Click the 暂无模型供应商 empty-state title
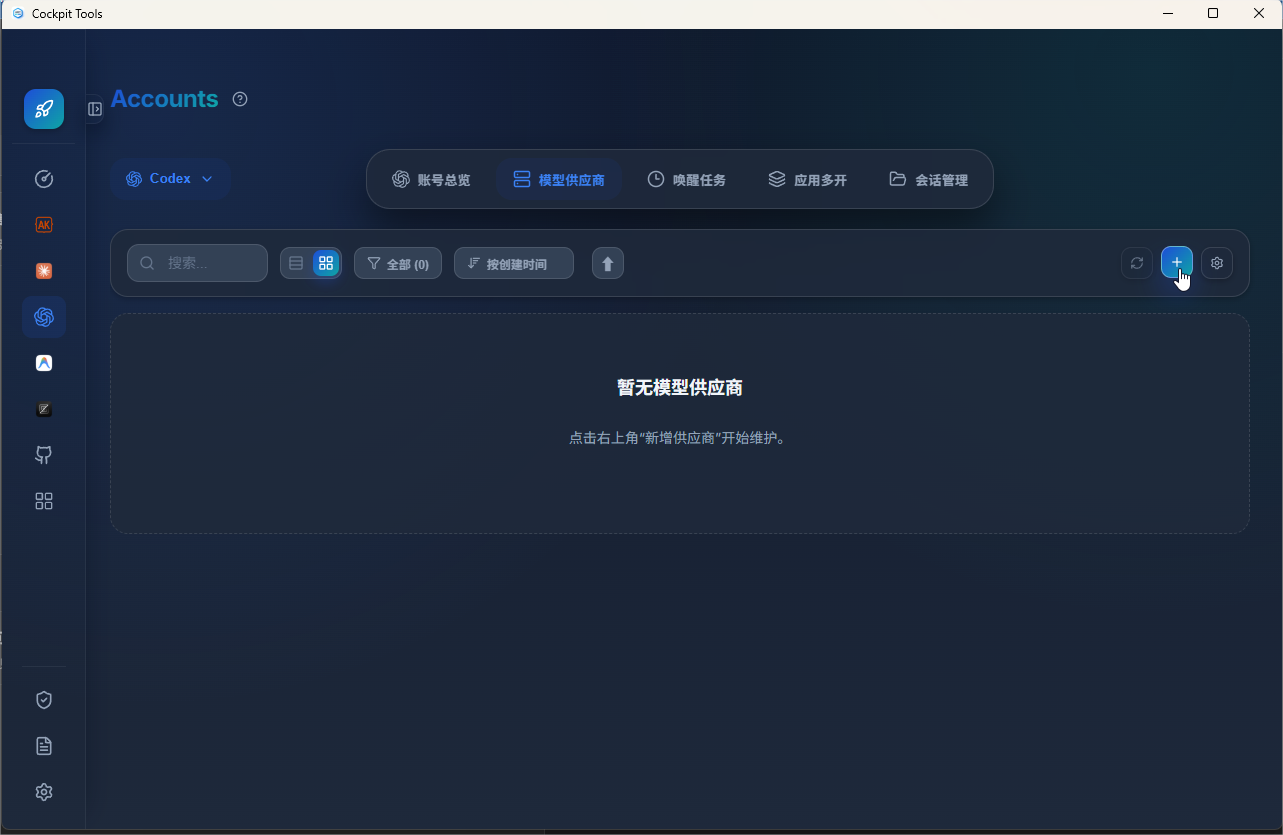The width and height of the screenshot is (1283, 835). pyautogui.click(x=680, y=387)
